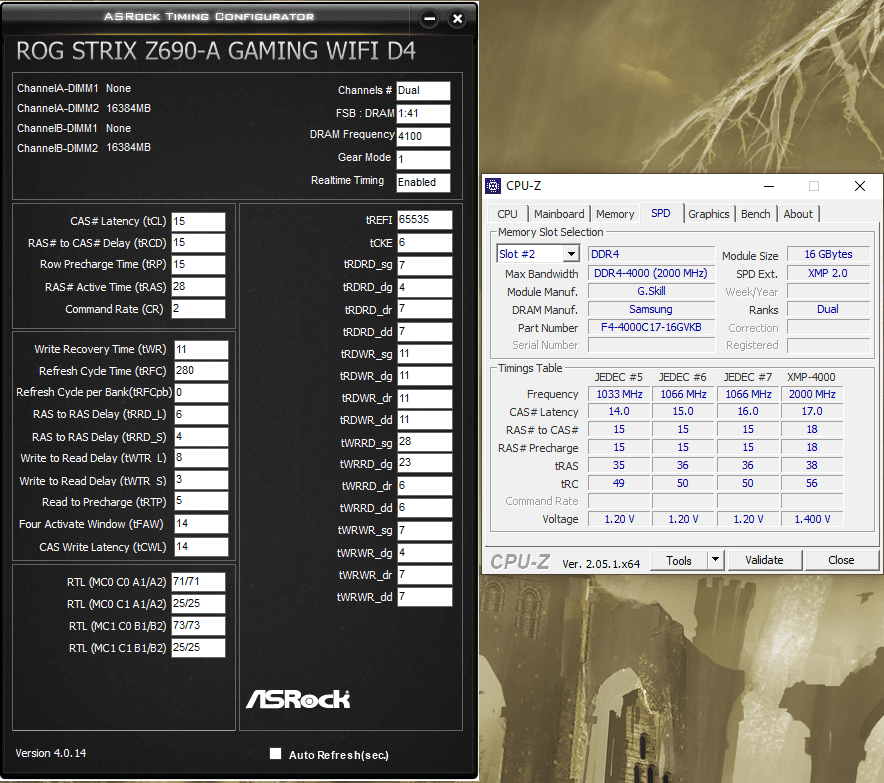Image resolution: width=884 pixels, height=783 pixels.
Task: Click the Realtime Timing Enabled field
Action: (423, 183)
